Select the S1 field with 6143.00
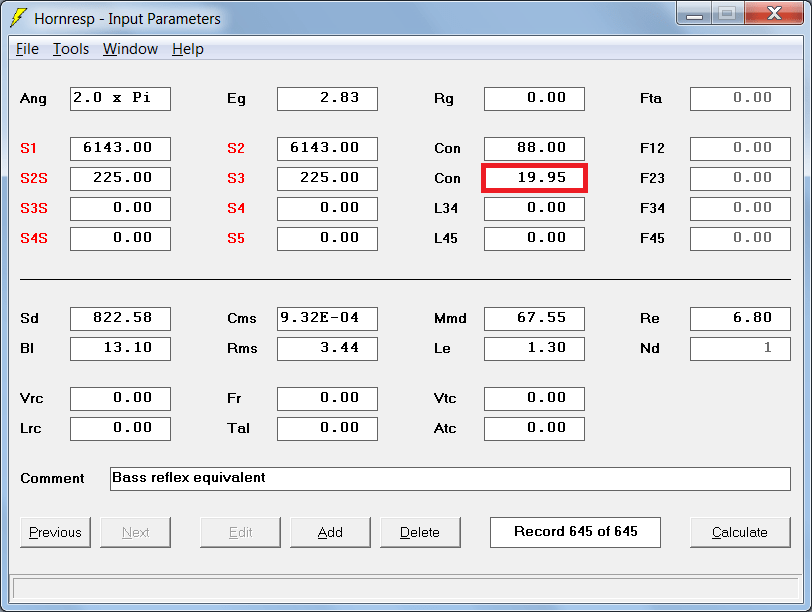This screenshot has width=812, height=612. tap(120, 149)
